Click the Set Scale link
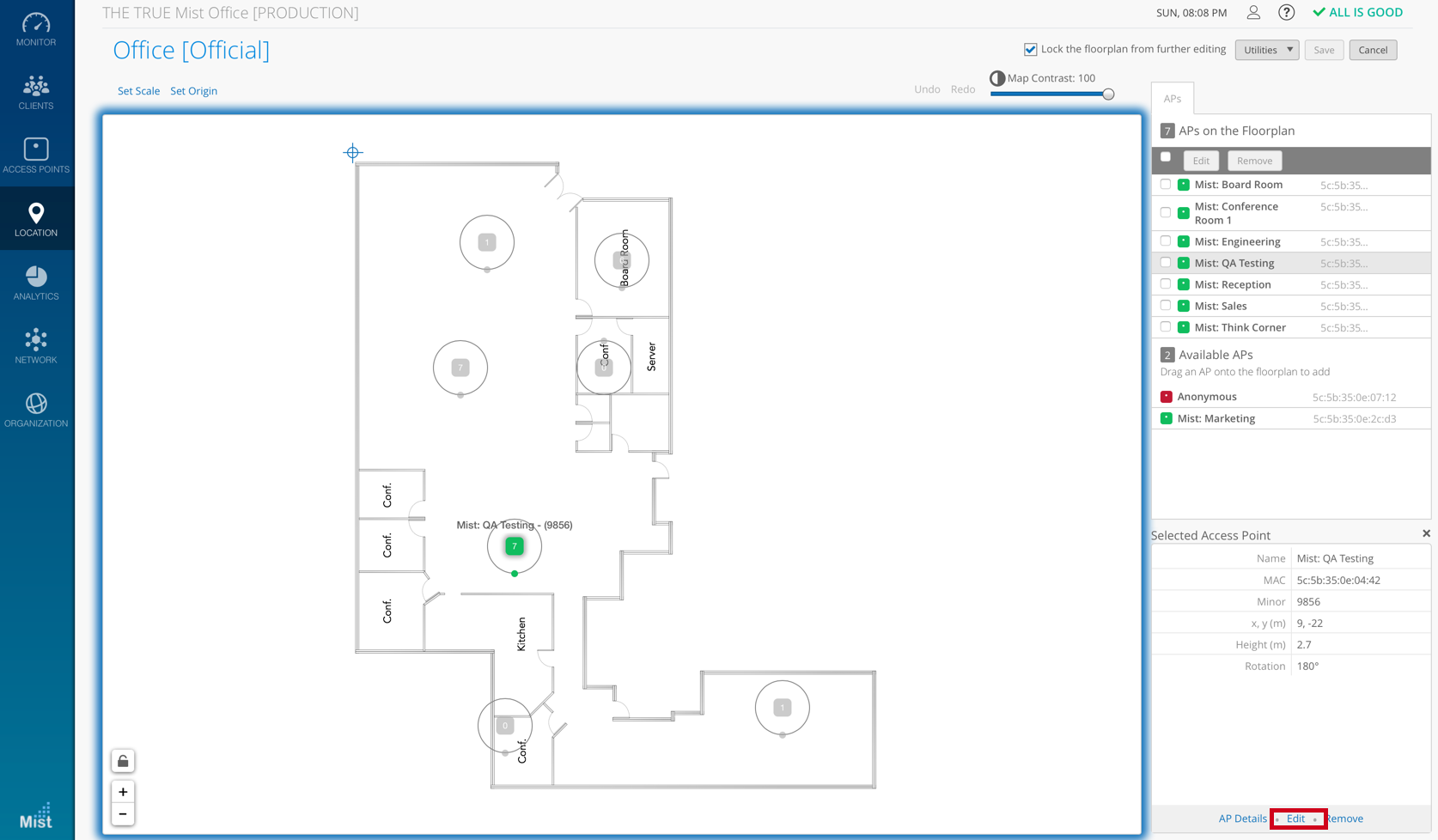 (138, 91)
